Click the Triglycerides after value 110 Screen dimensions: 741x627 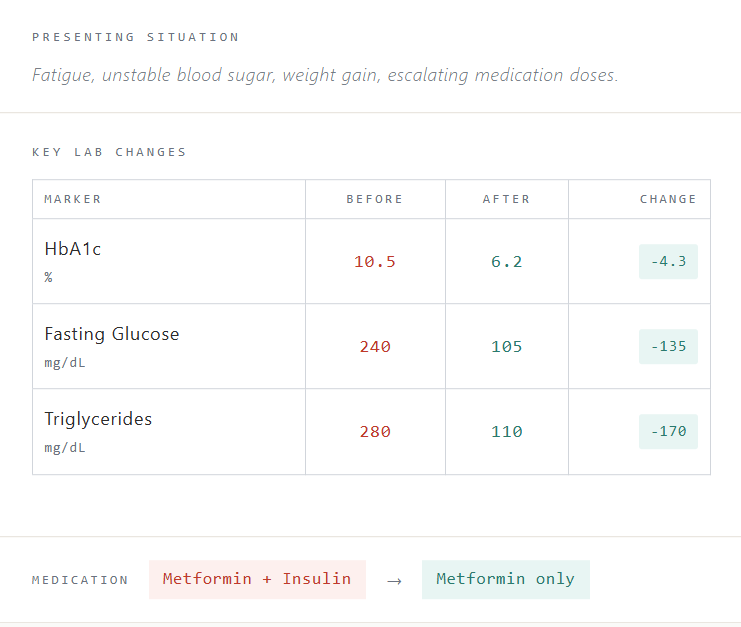tap(507, 432)
